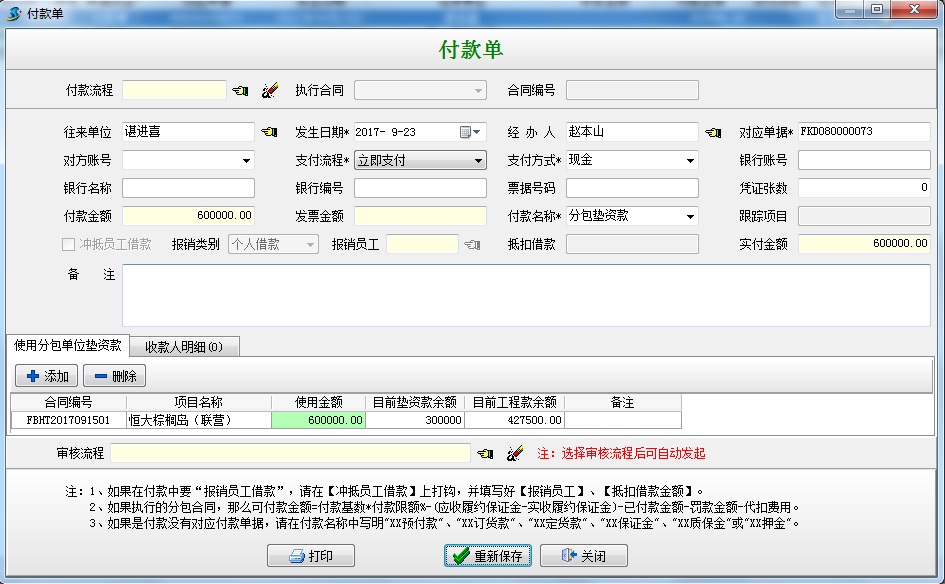945x584 pixels.
Task: Click the eraser clear icon beside 付款流程
Action: [269, 91]
